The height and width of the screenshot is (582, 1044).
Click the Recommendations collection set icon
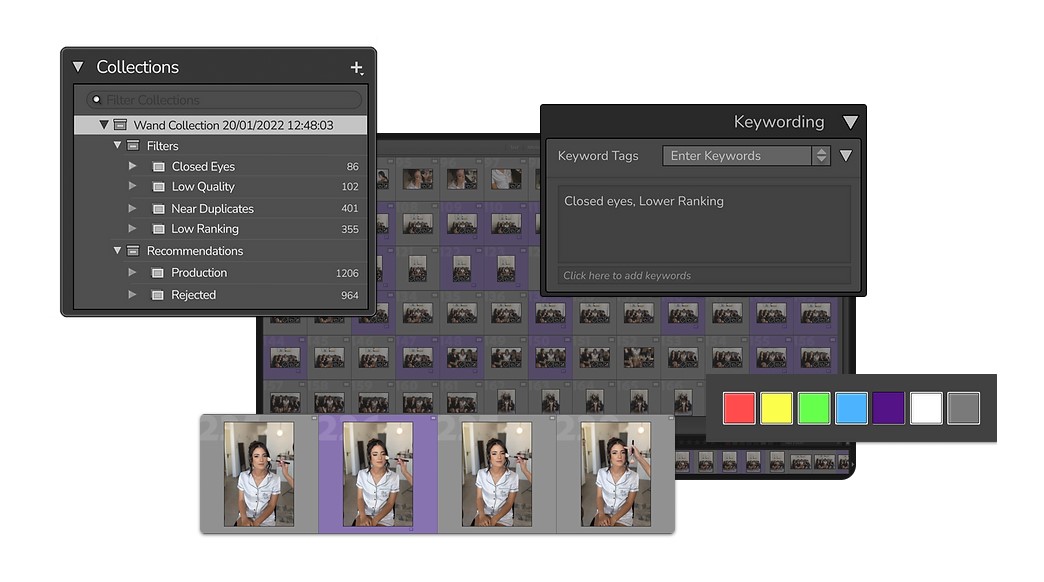(x=133, y=251)
